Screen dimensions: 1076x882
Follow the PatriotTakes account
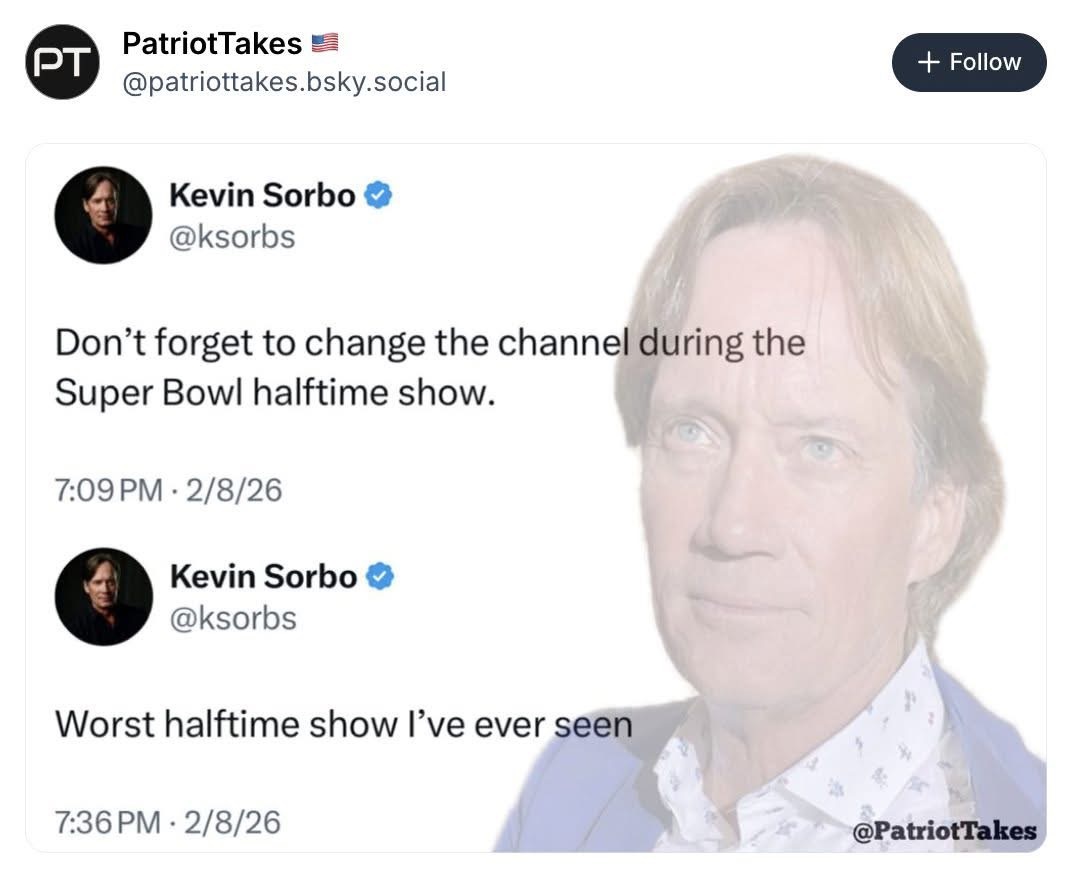[x=968, y=62]
